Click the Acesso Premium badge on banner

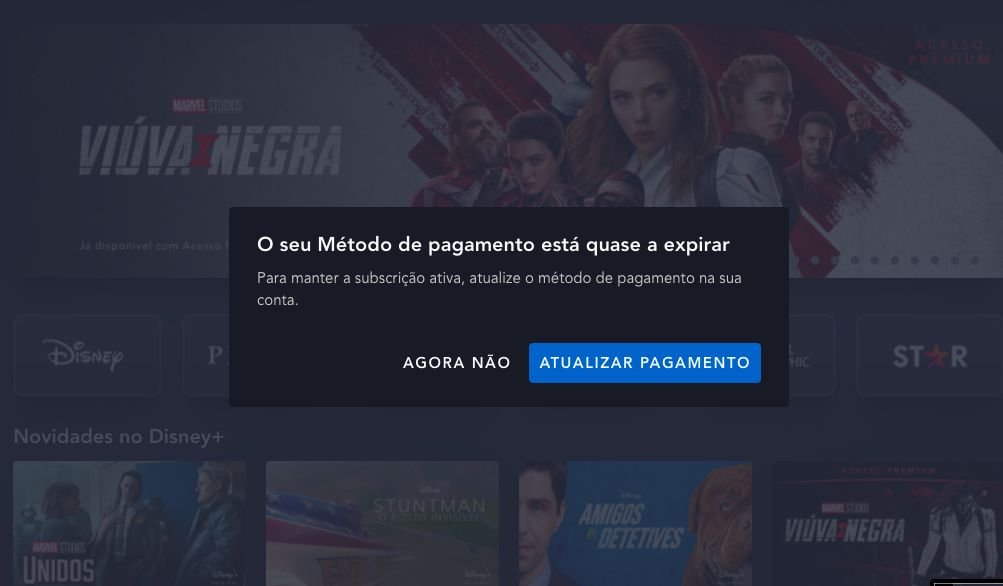tap(950, 52)
